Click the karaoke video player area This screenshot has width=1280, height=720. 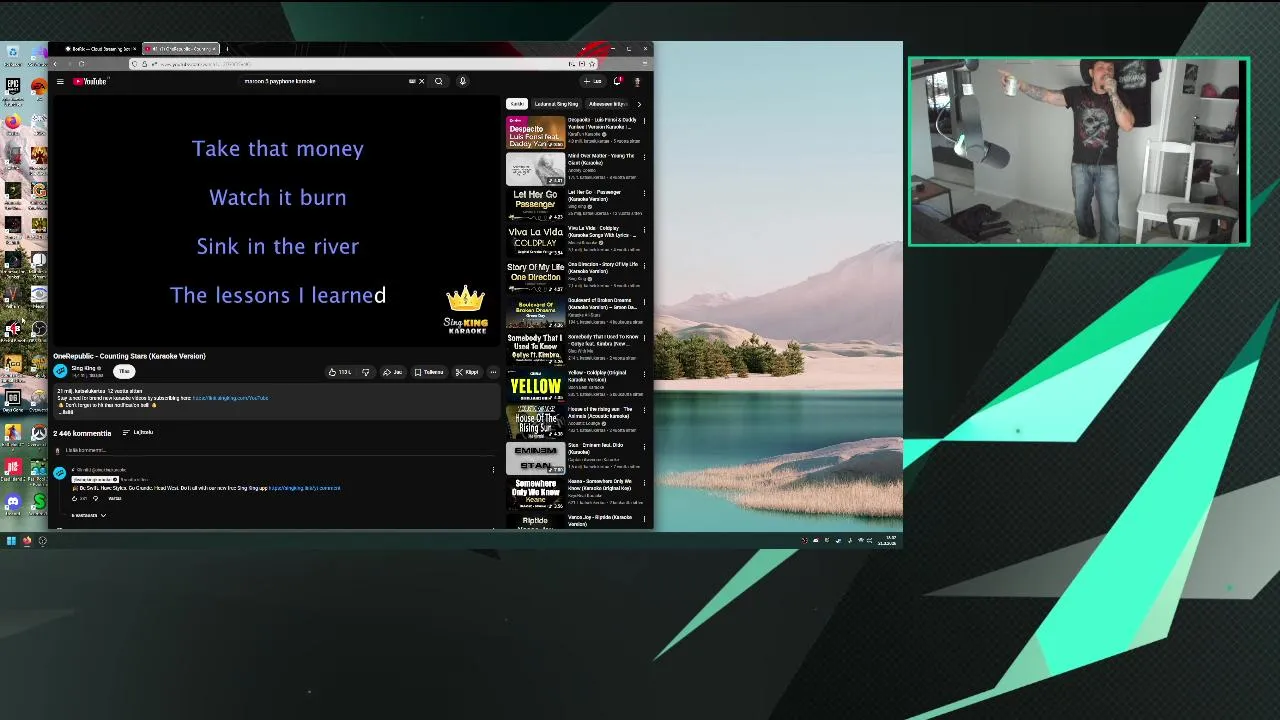(276, 220)
